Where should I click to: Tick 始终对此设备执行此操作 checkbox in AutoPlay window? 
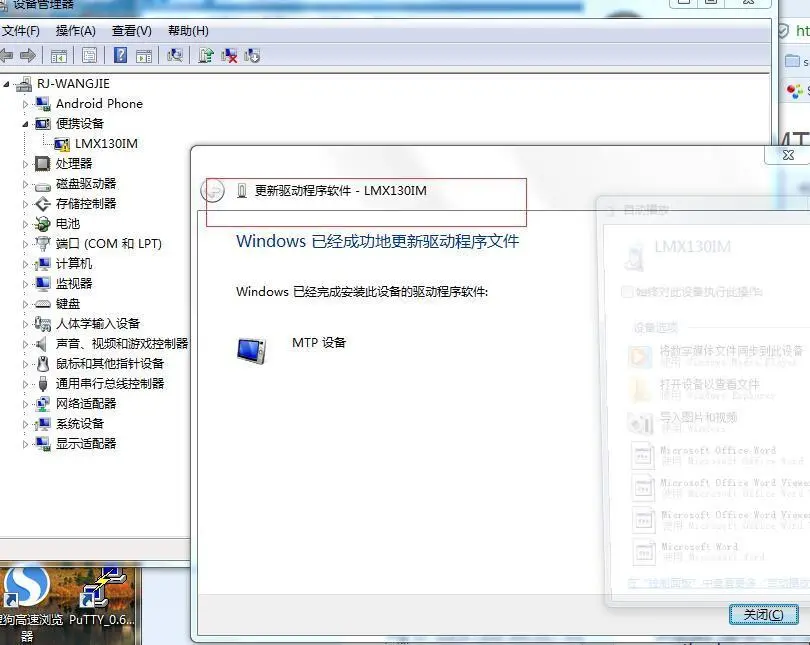(627, 292)
